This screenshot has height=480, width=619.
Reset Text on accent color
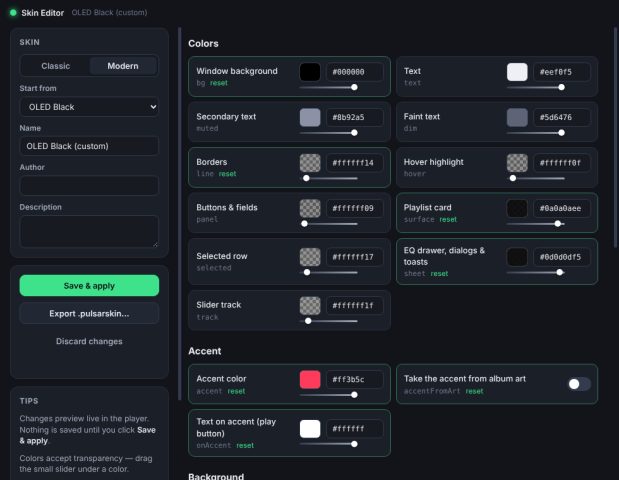[245, 445]
